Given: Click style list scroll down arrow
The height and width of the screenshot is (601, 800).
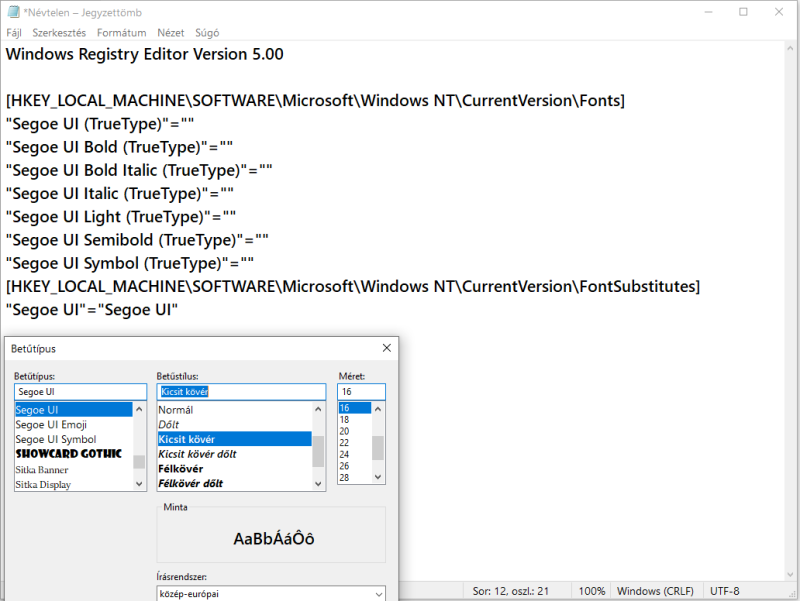Looking at the screenshot, I should click(318, 484).
